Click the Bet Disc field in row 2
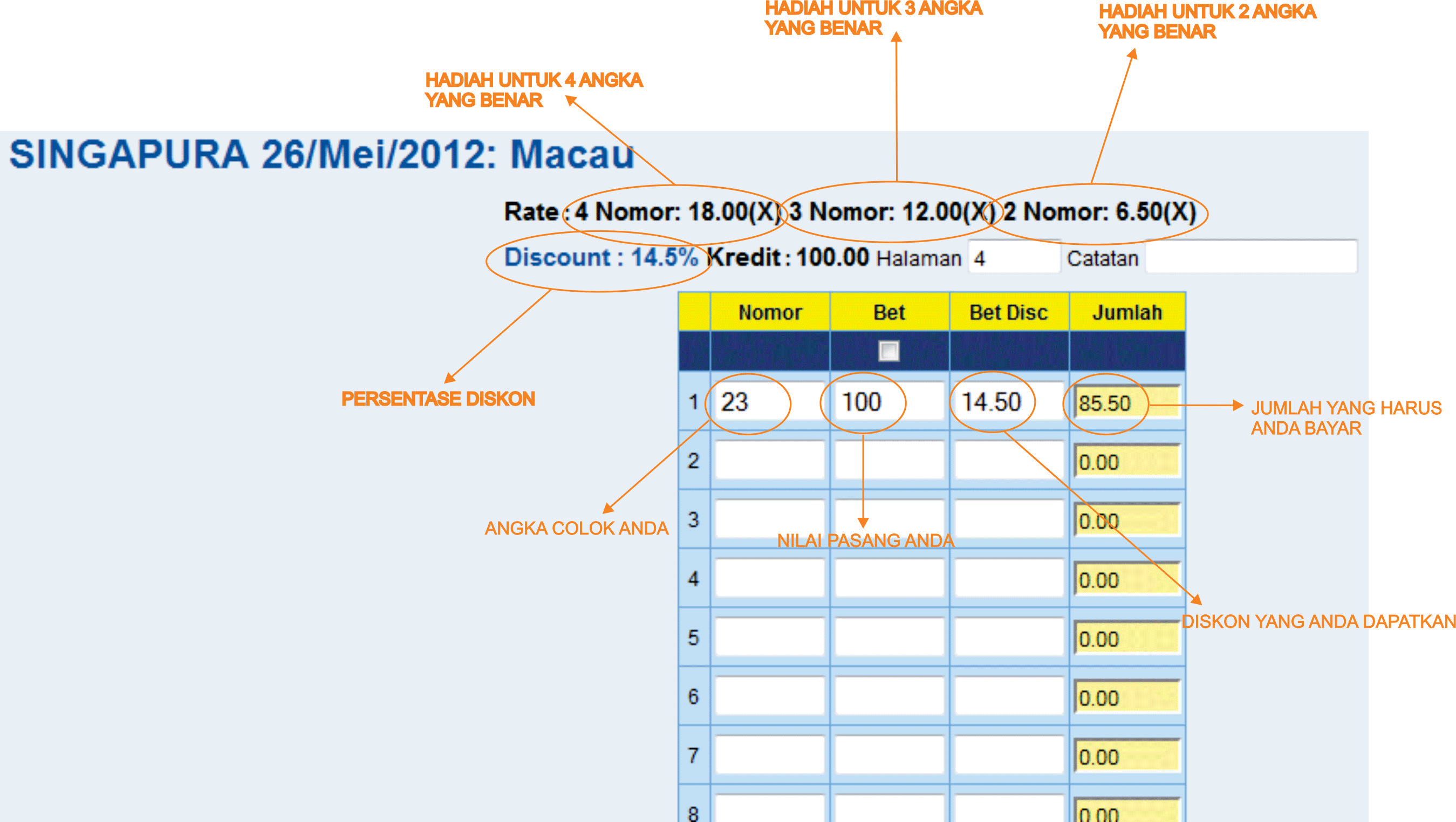1456x822 pixels. click(x=1009, y=461)
